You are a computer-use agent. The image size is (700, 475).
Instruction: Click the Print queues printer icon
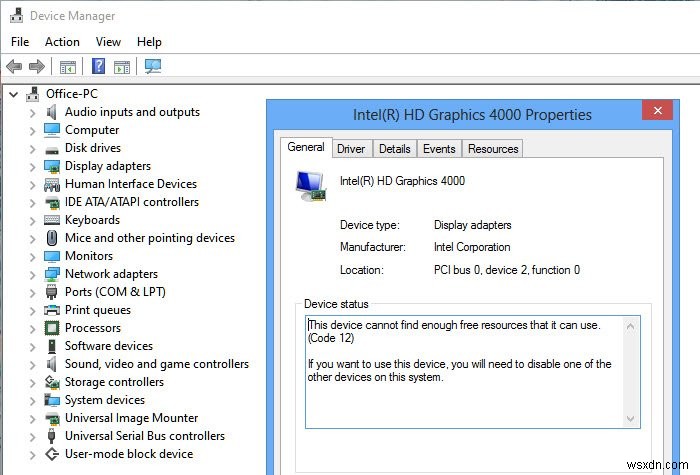pos(52,310)
